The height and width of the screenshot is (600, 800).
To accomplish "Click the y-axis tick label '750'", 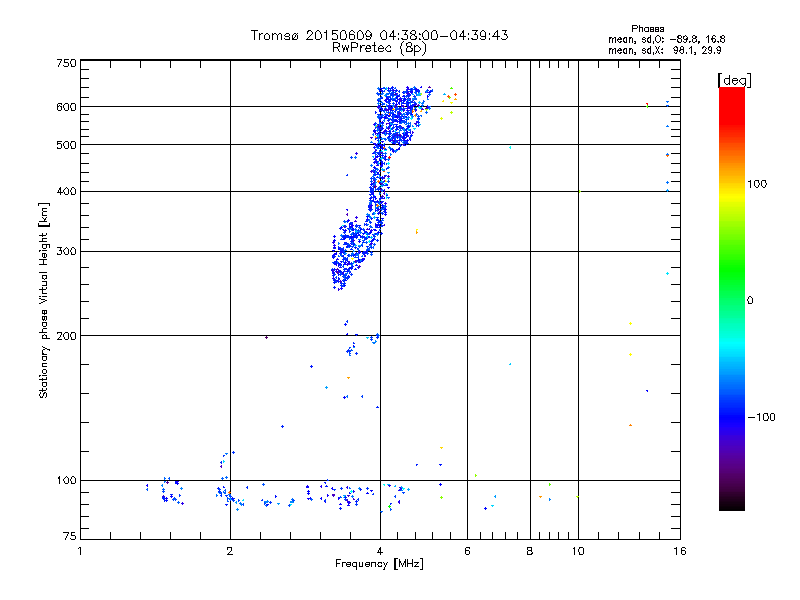I will pos(66,63).
